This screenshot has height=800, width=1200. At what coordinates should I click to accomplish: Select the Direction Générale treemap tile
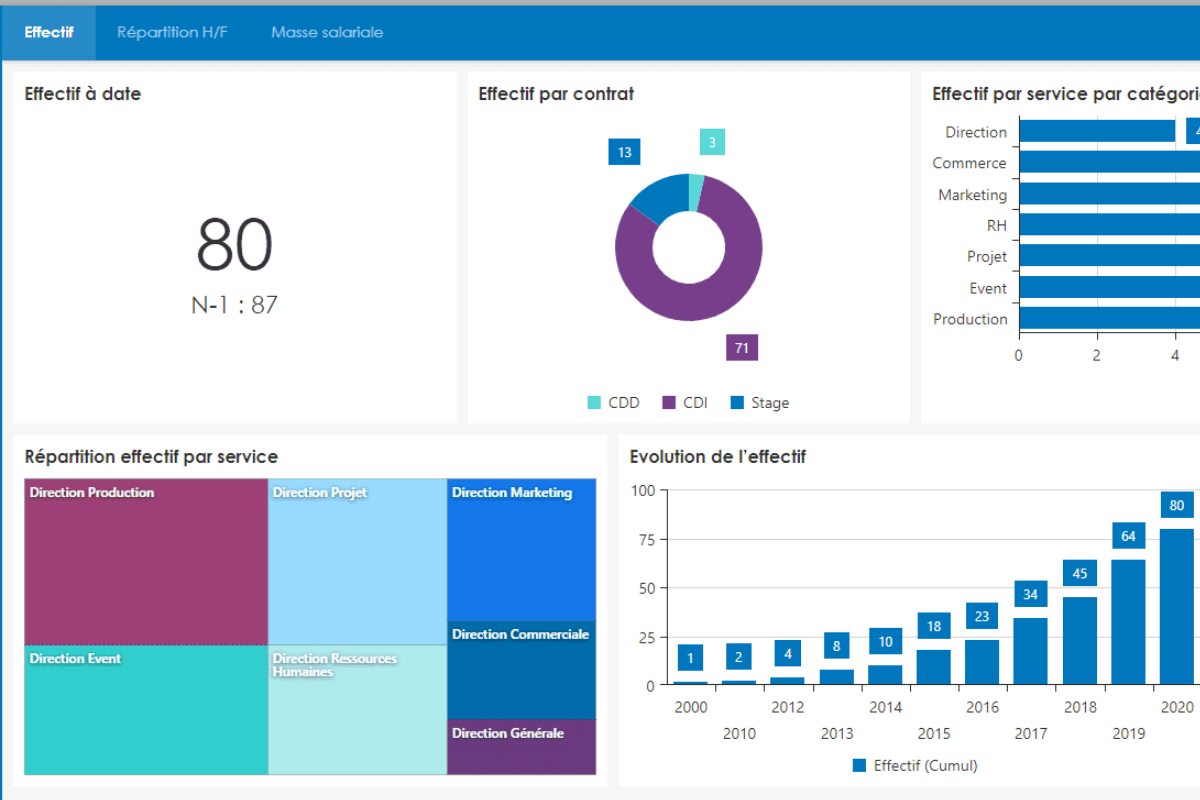[x=521, y=750]
